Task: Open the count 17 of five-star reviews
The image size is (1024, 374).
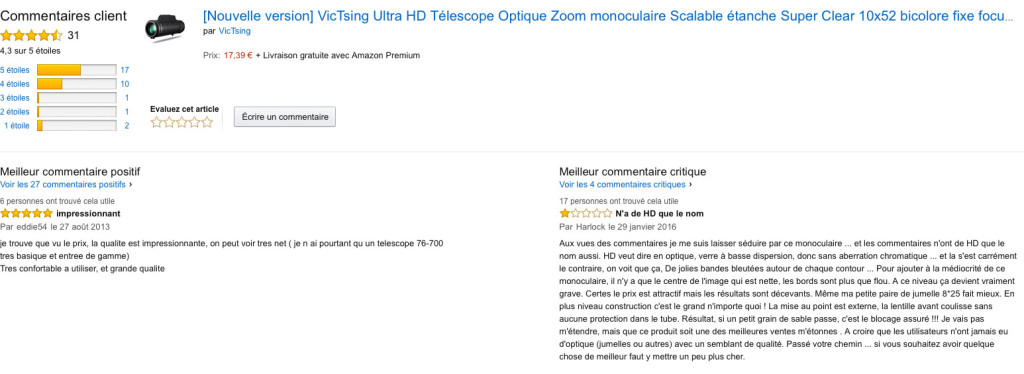Action: [125, 70]
